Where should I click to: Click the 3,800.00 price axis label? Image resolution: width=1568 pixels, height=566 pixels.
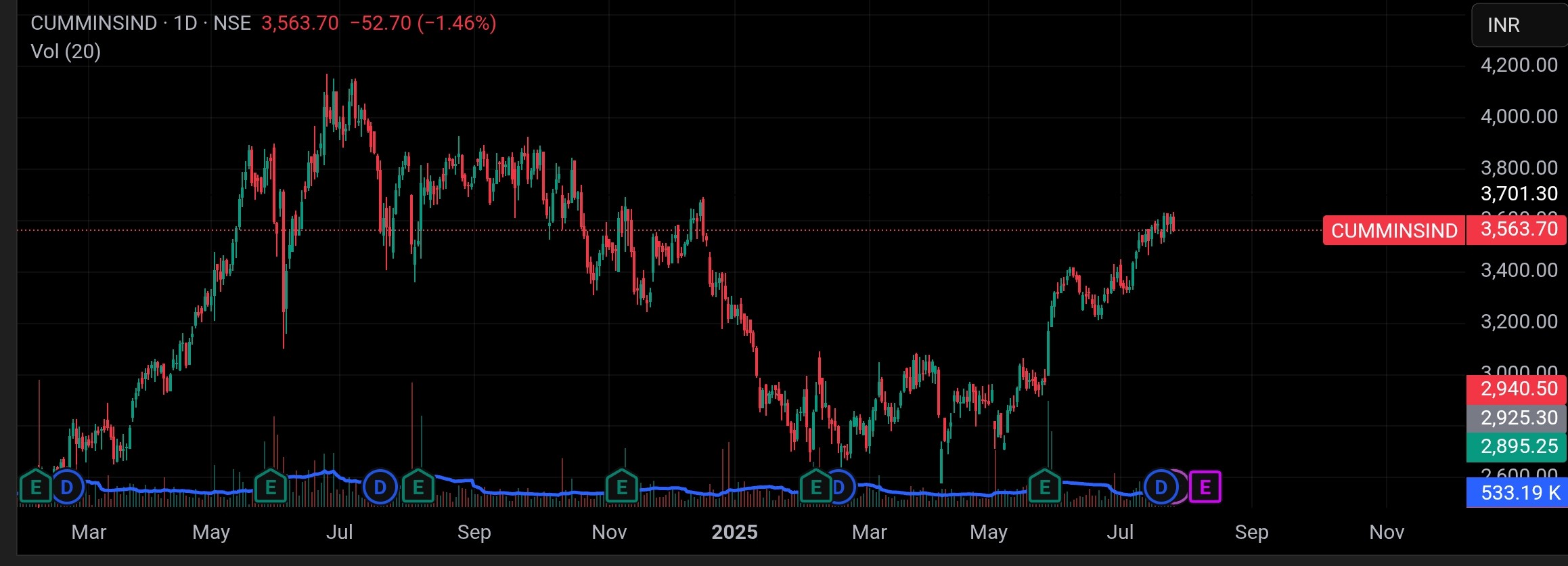click(x=1519, y=168)
